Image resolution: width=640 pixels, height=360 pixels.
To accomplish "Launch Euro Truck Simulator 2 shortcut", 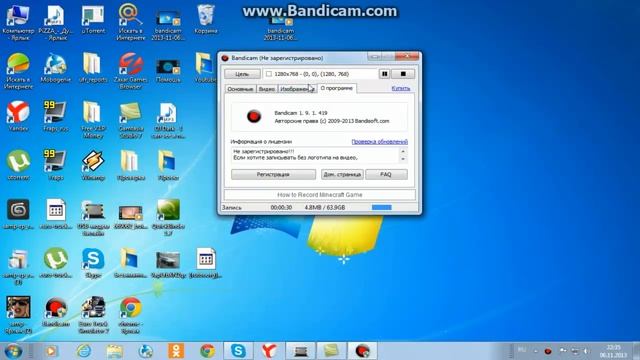I will point(93,315).
